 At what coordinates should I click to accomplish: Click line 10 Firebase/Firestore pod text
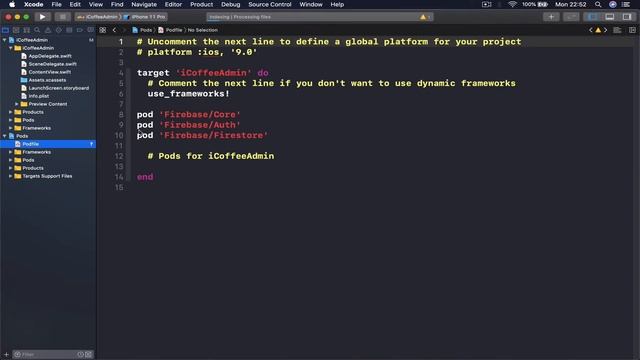click(x=213, y=136)
